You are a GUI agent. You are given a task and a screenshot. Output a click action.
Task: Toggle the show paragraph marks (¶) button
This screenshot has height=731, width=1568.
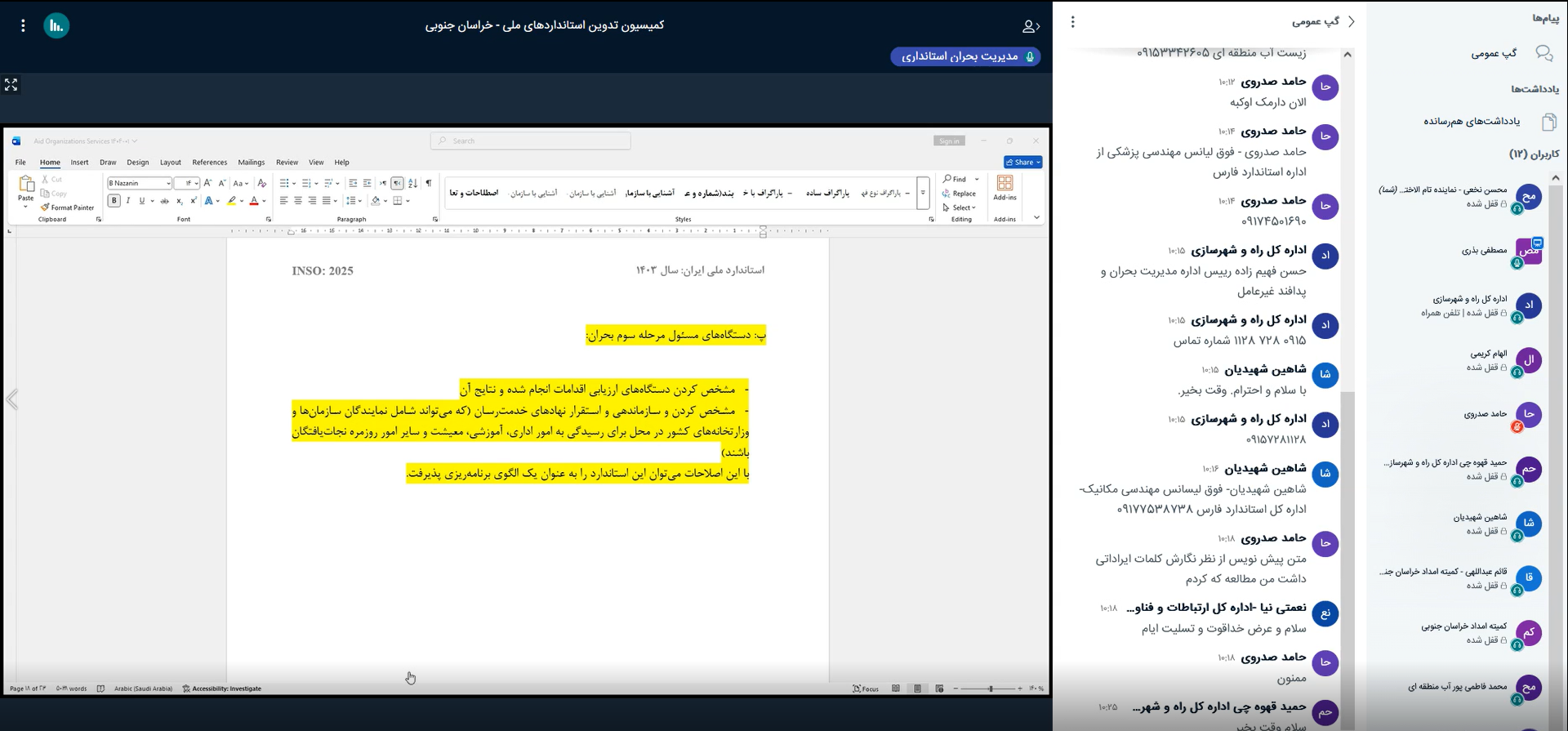pos(428,183)
